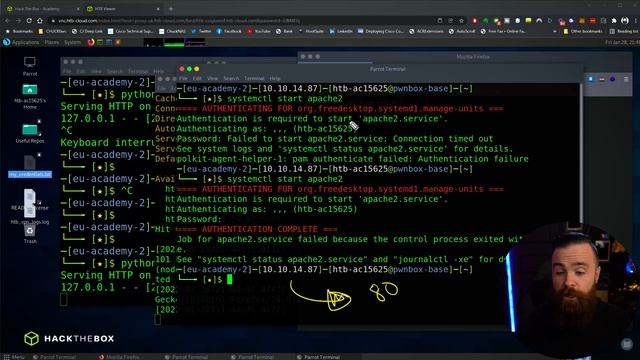The height and width of the screenshot is (360, 640).
Task: Open the extensions puzzle-piece menu
Action: (x=614, y=20)
